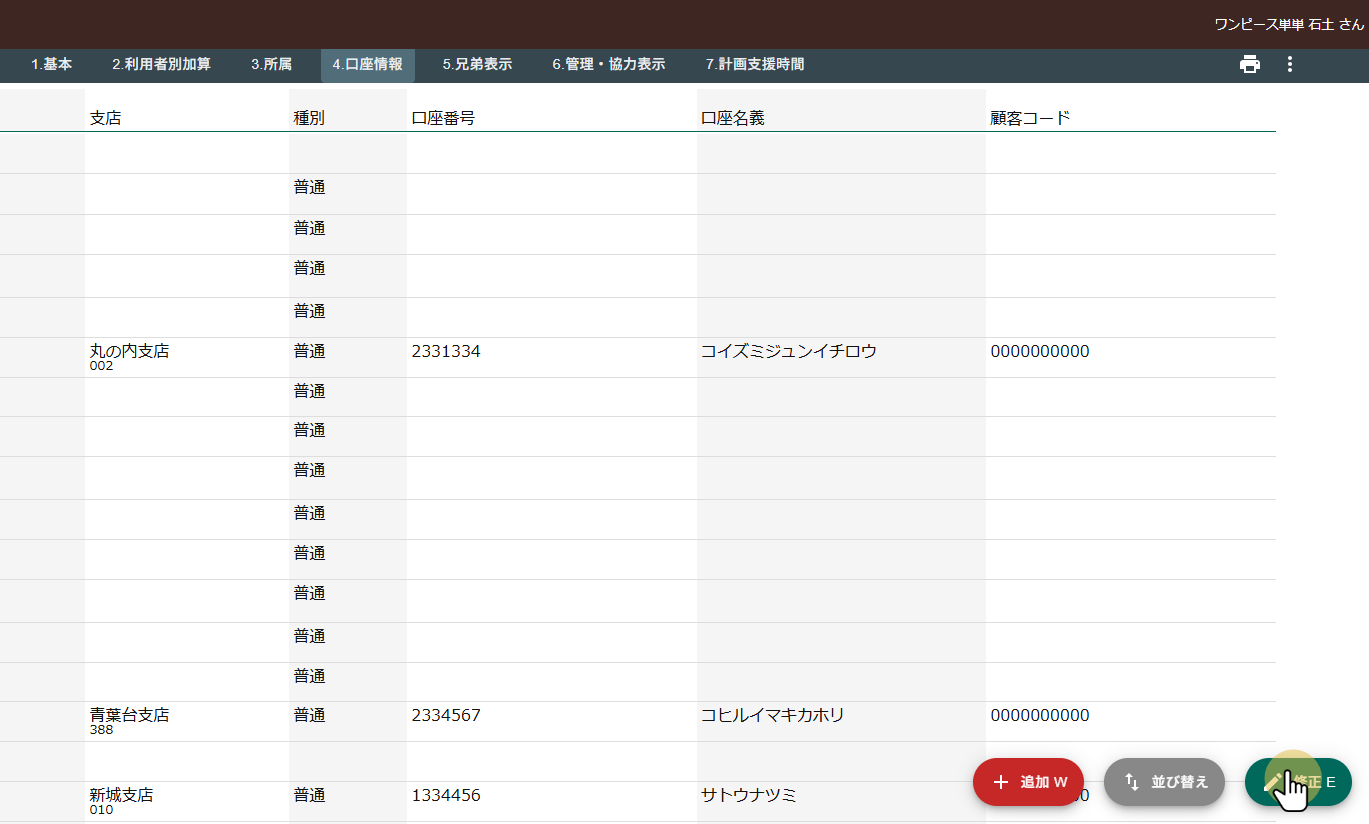This screenshot has width=1369, height=824.
Task: Click the 口座番号 column header
Action: tap(442, 118)
